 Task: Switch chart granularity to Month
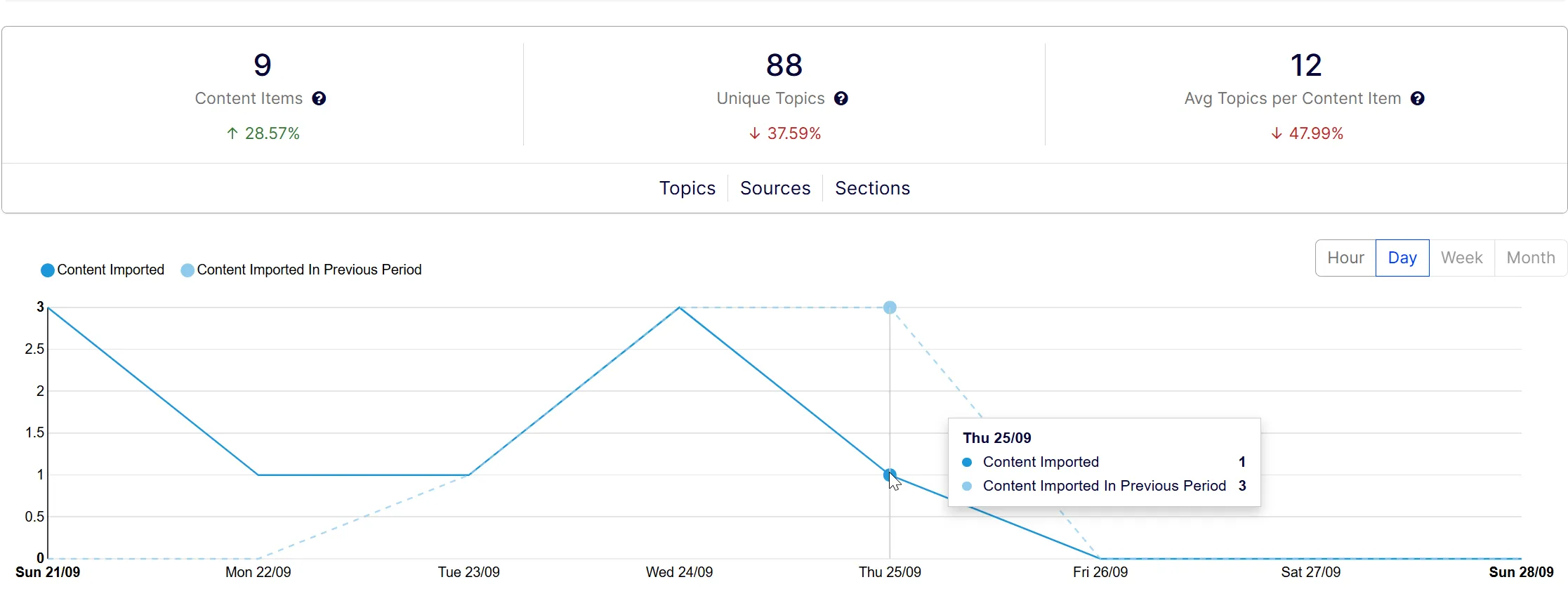1531,258
